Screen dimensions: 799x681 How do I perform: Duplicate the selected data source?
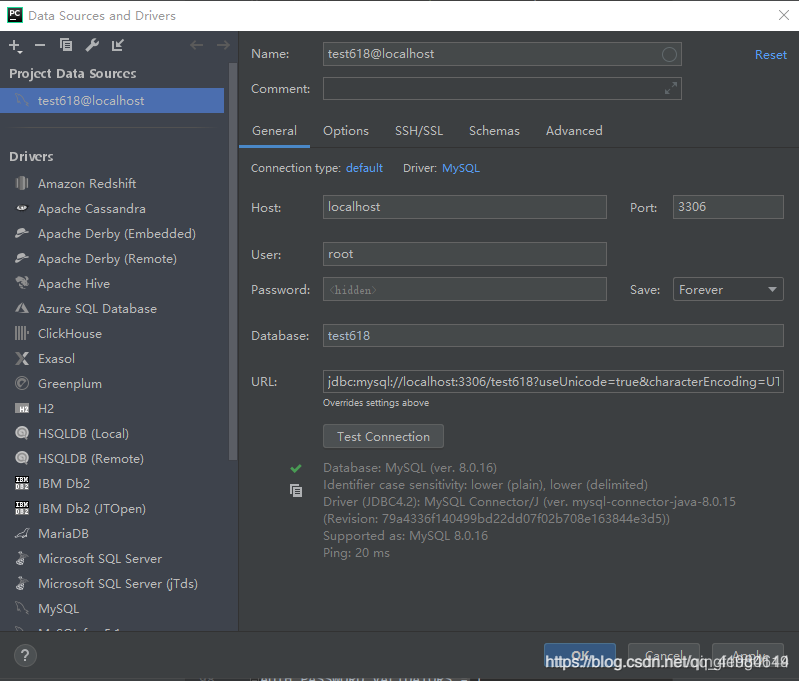pos(66,45)
